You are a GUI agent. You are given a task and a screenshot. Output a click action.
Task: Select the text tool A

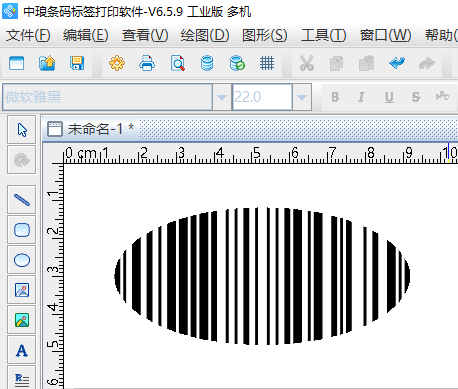click(22, 350)
